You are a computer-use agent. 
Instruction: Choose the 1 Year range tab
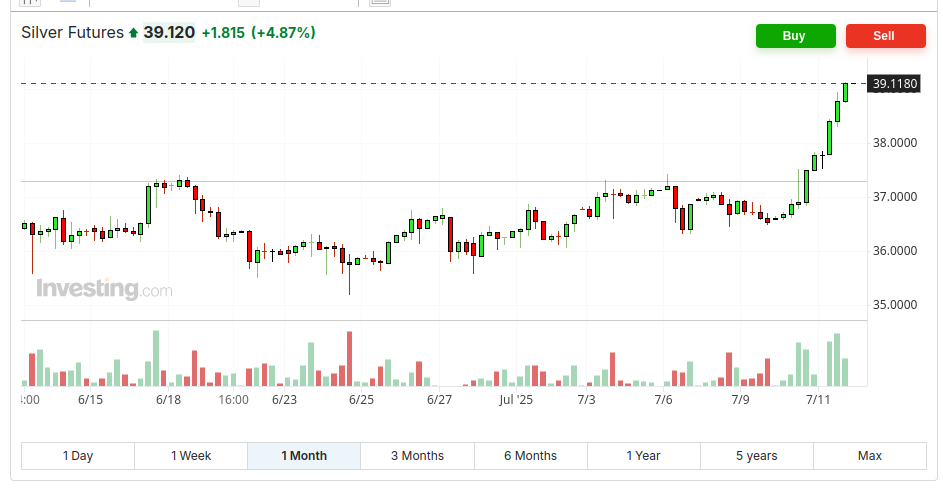[x=644, y=456]
